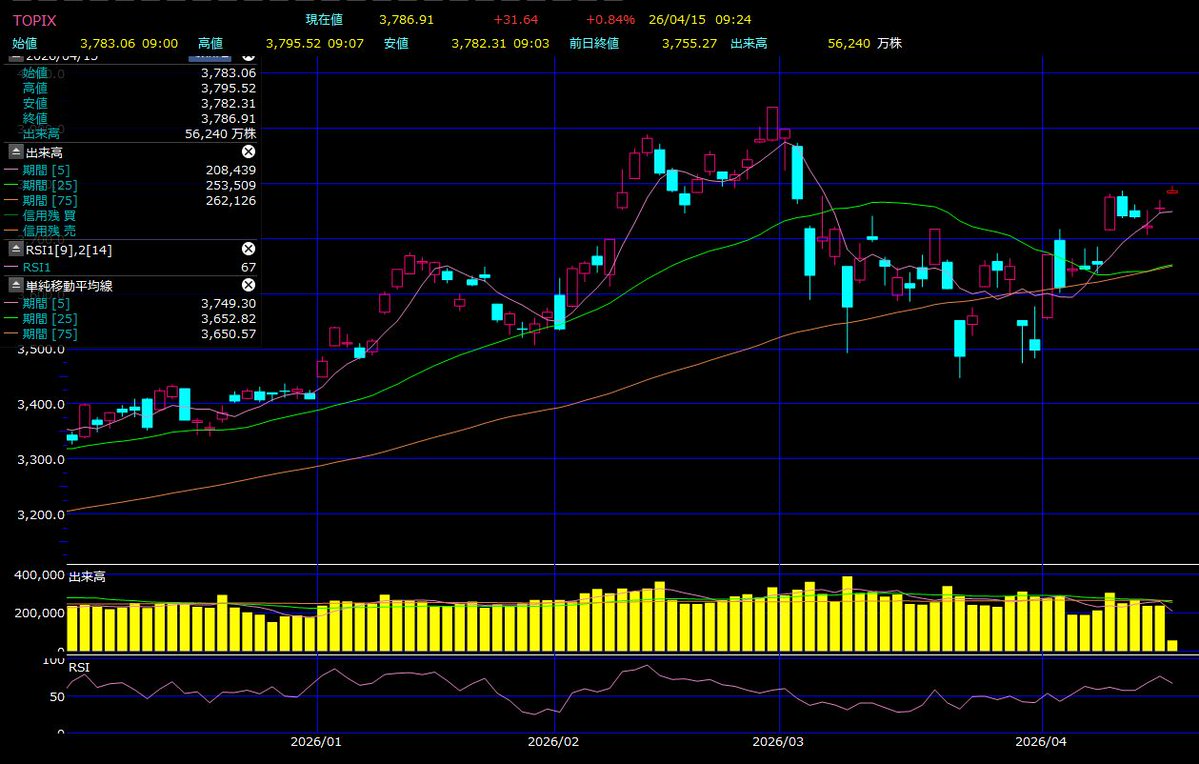The height and width of the screenshot is (764, 1199).
Task: Click the 2026/04 date marker
Action: click(1041, 742)
